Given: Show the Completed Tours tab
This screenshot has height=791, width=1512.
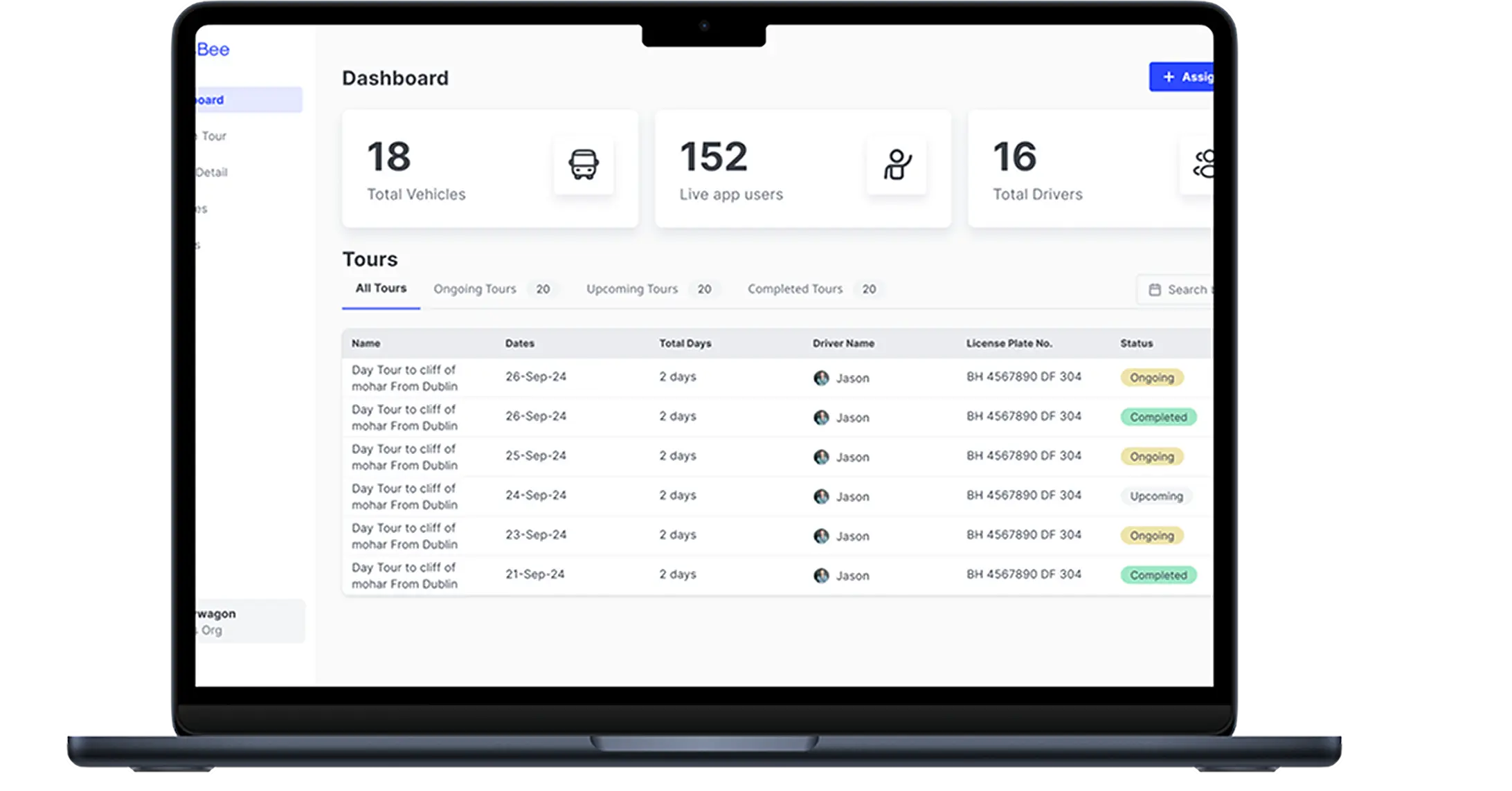Looking at the screenshot, I should [x=795, y=289].
